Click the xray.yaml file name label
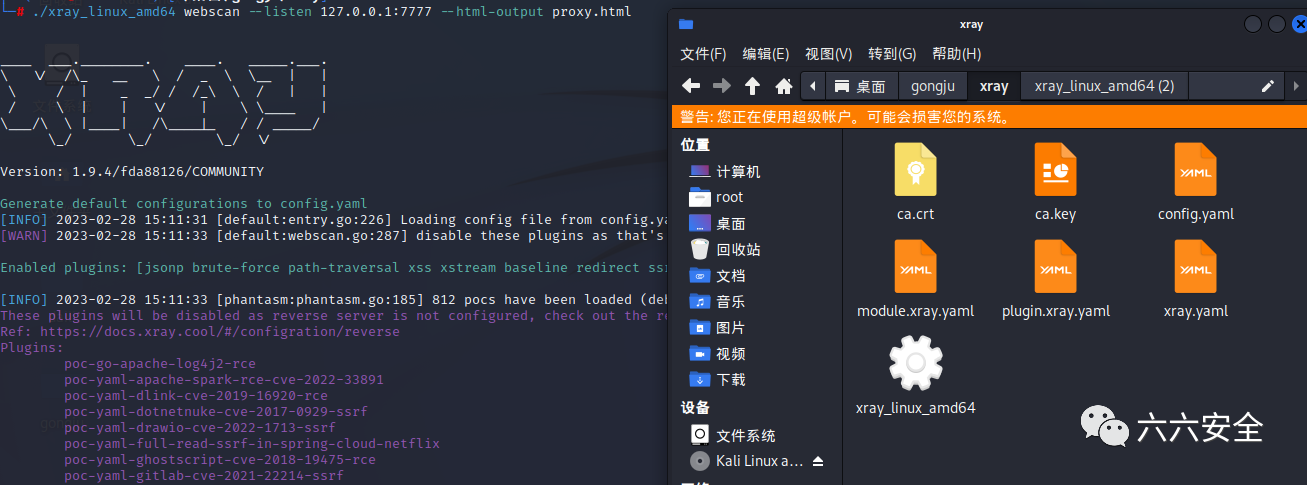Image resolution: width=1307 pixels, height=485 pixels. (x=1196, y=311)
